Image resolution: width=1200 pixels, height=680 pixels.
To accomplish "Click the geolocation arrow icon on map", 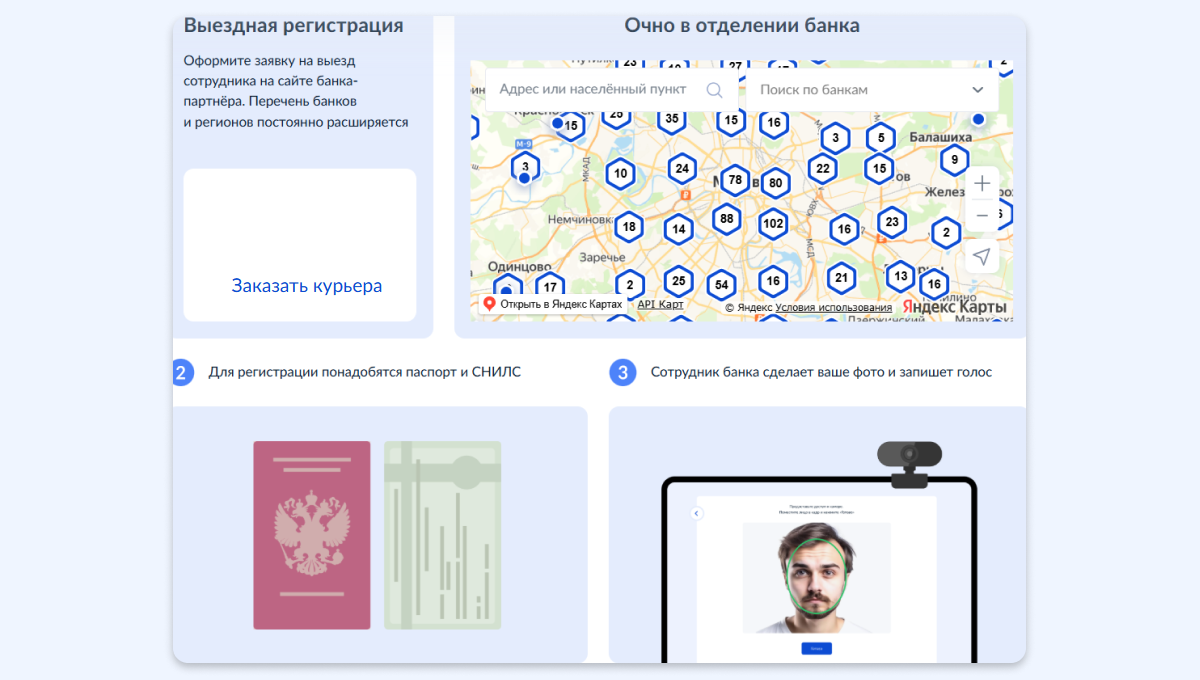I will point(982,257).
